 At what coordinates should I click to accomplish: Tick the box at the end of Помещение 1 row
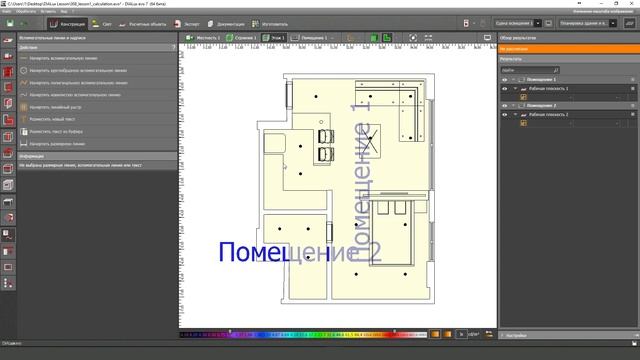pyautogui.click(x=633, y=80)
